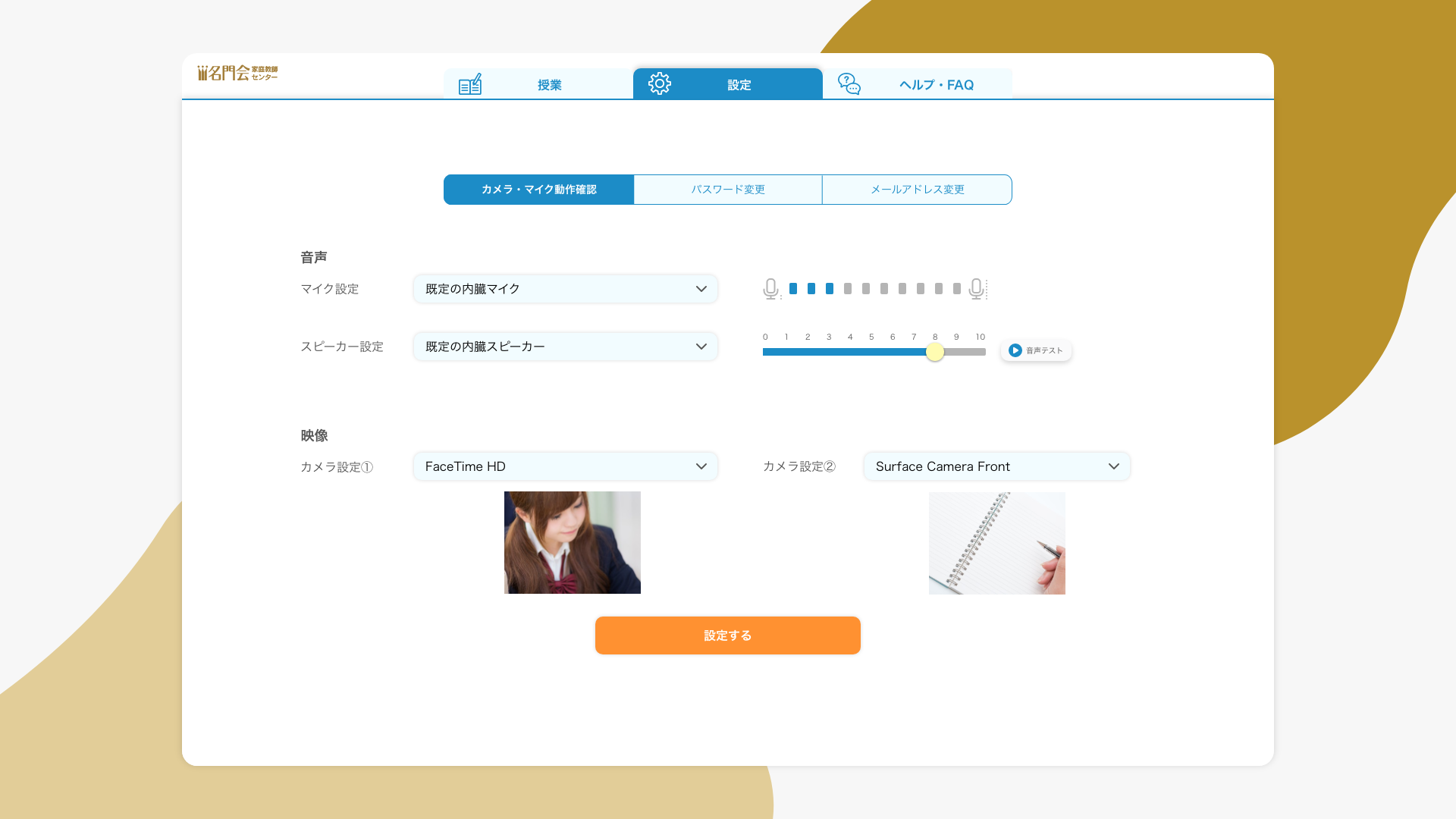Click the high-volume microphone icon
Screen dimensions: 1456x819
(x=977, y=289)
